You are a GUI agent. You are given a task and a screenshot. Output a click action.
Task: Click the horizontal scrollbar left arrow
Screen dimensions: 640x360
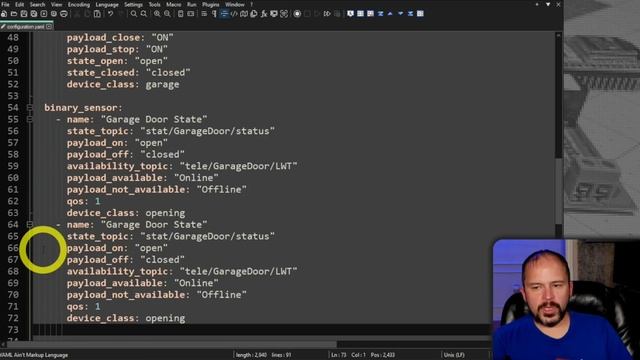click(x=2, y=345)
